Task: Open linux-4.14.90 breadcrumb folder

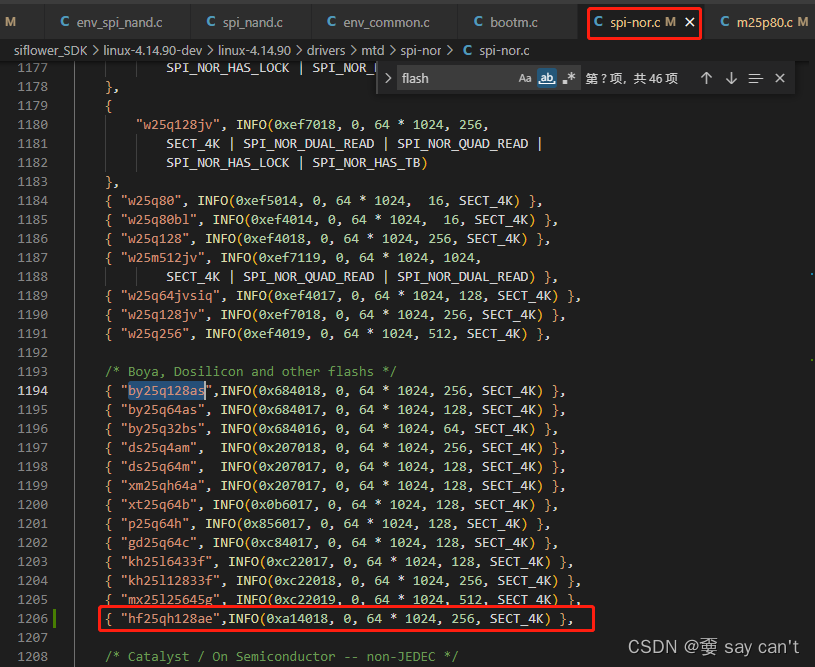Action: (254, 50)
